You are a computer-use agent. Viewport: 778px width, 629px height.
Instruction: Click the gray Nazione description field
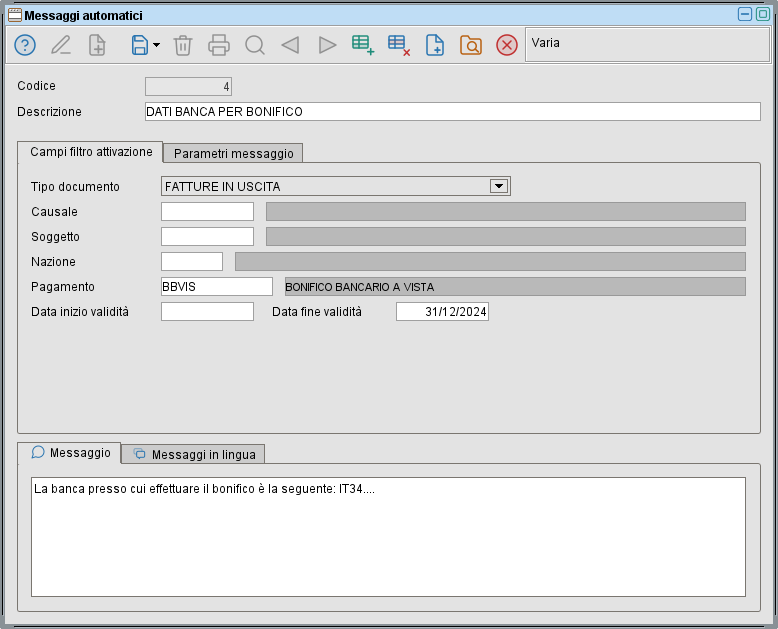[x=491, y=261]
